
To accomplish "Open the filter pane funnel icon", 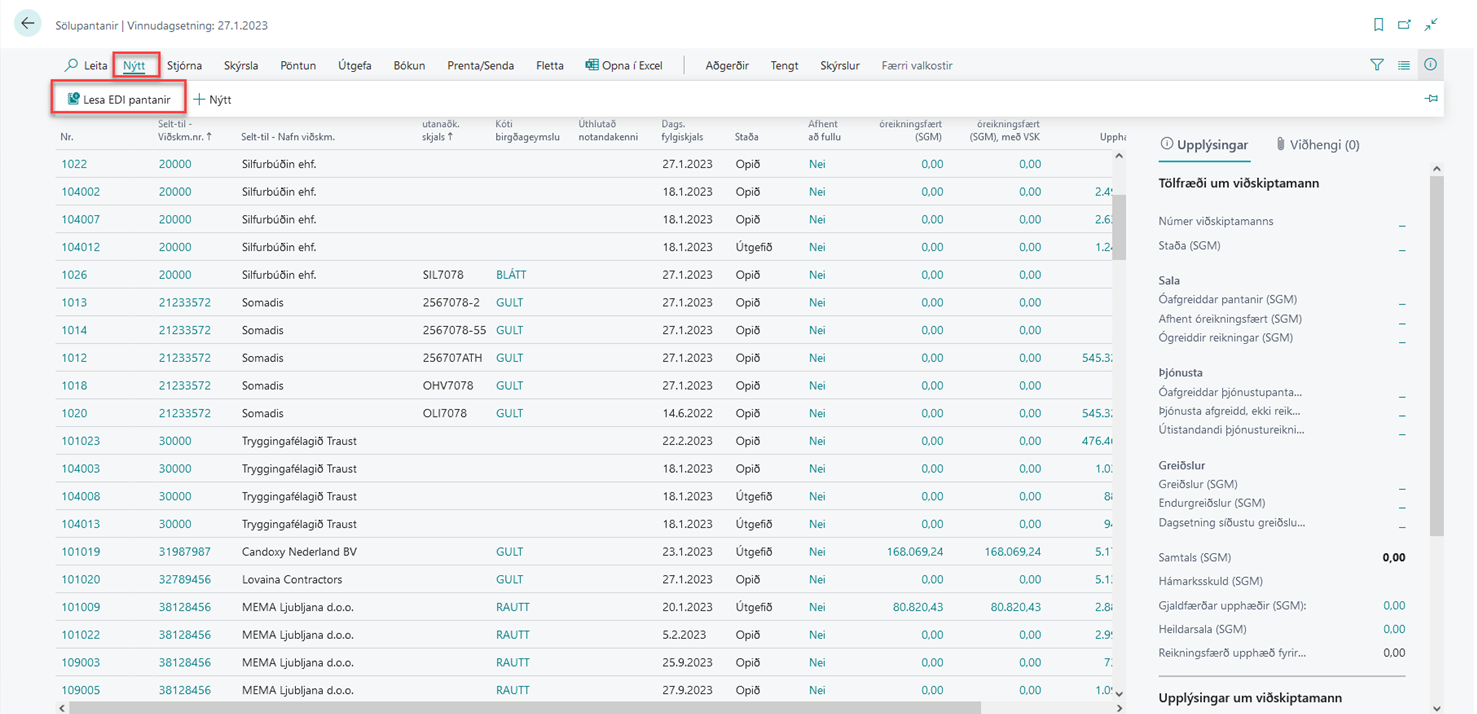I will (1377, 65).
